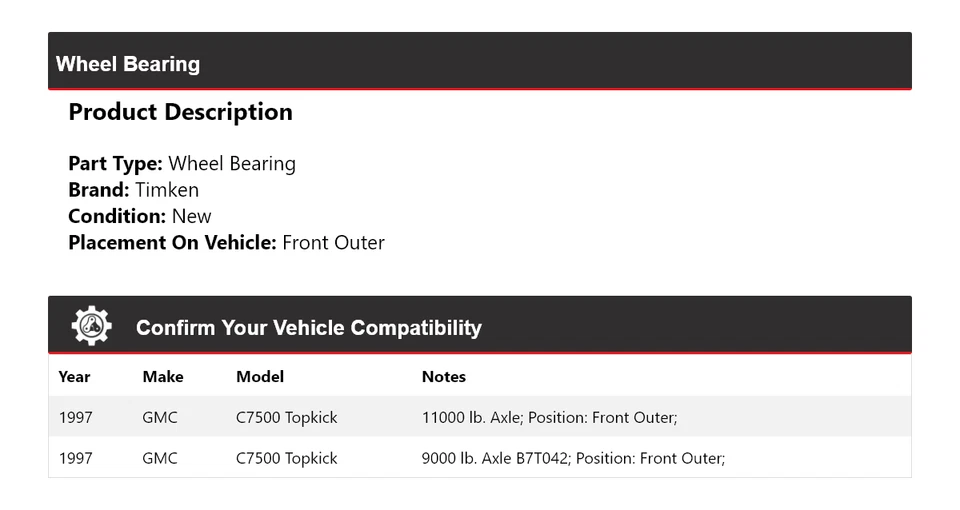Click the Notes column header
Viewport: 960px width, 510px height.
tap(444, 377)
